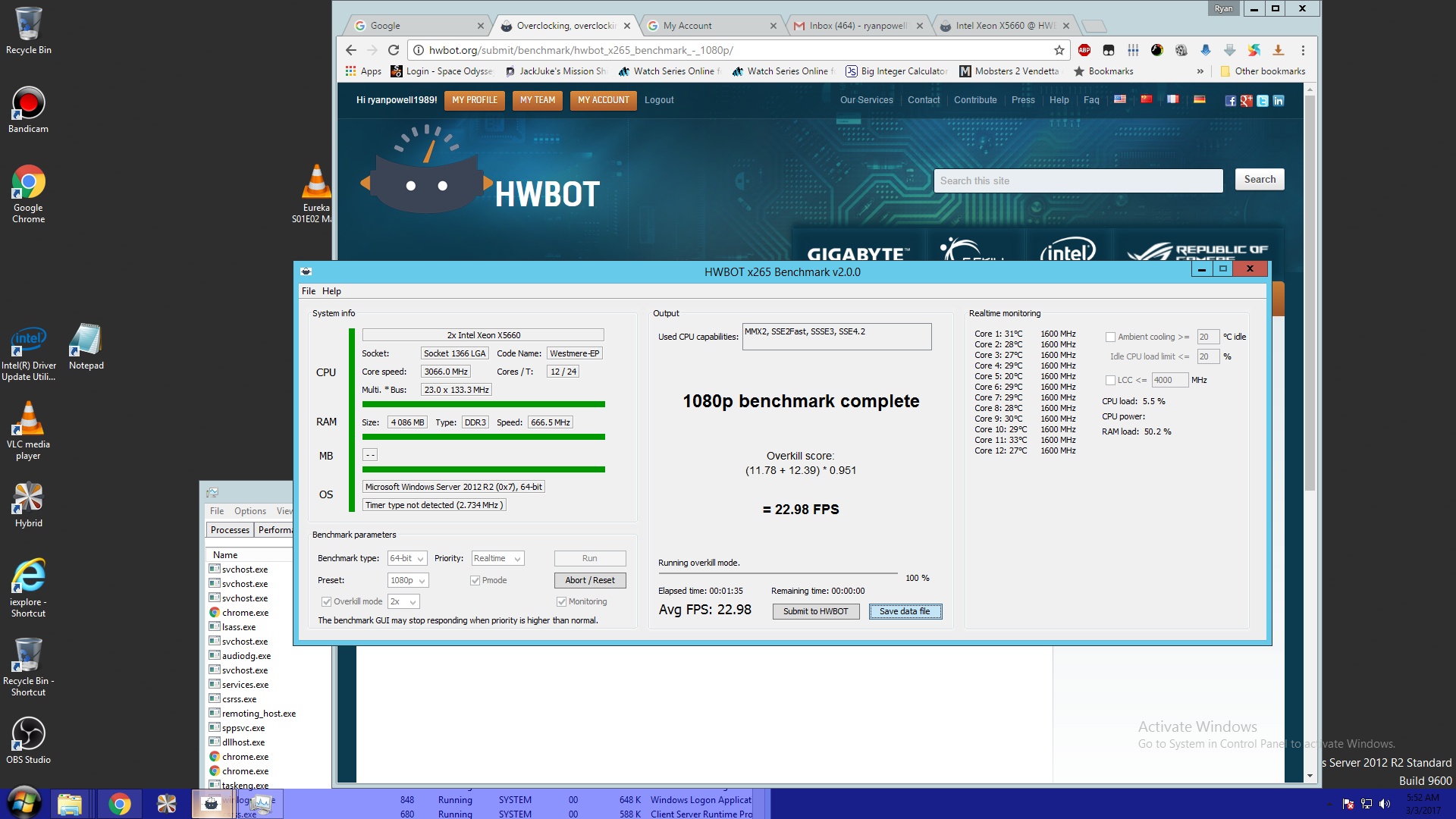Open HWBOT's Twitter icon
Image resolution: width=1456 pixels, height=819 pixels.
(1262, 100)
